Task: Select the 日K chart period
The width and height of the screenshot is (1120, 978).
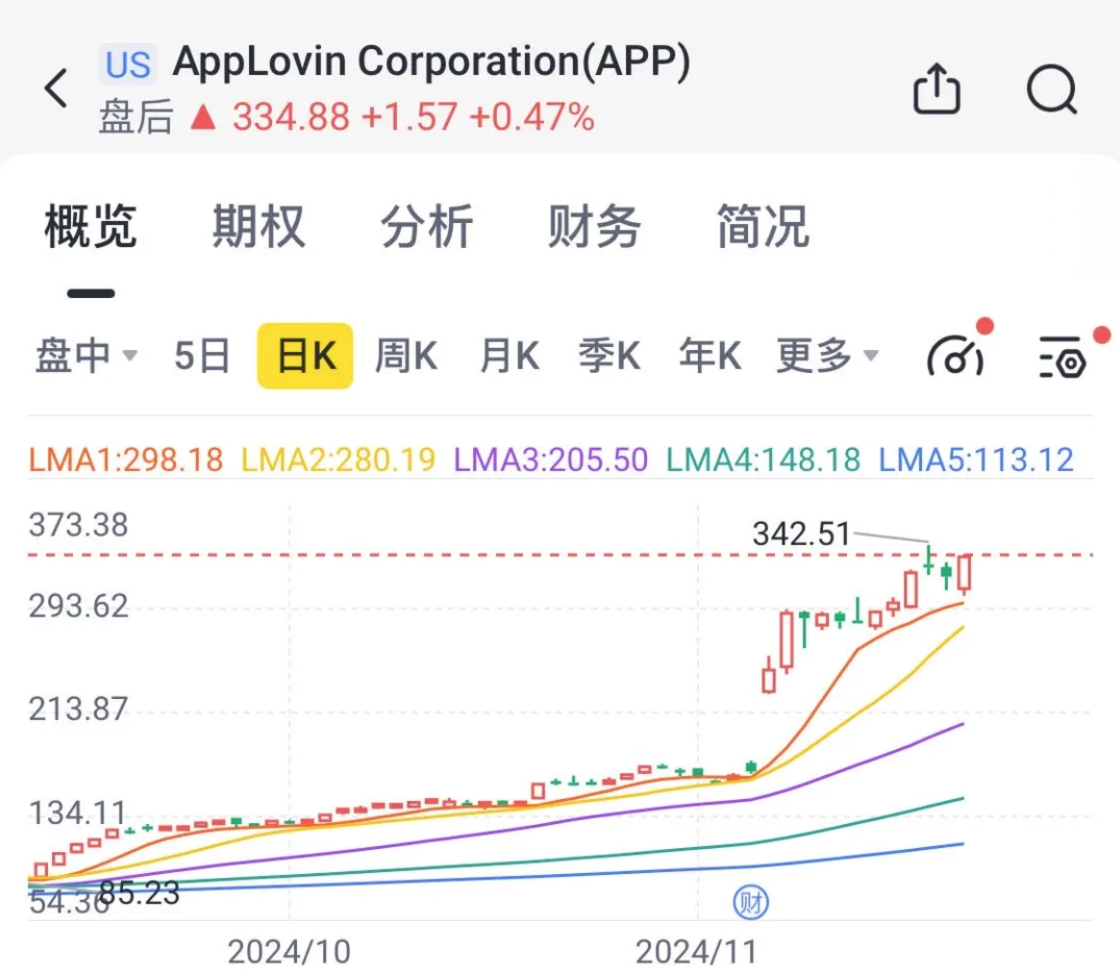Action: [x=305, y=356]
